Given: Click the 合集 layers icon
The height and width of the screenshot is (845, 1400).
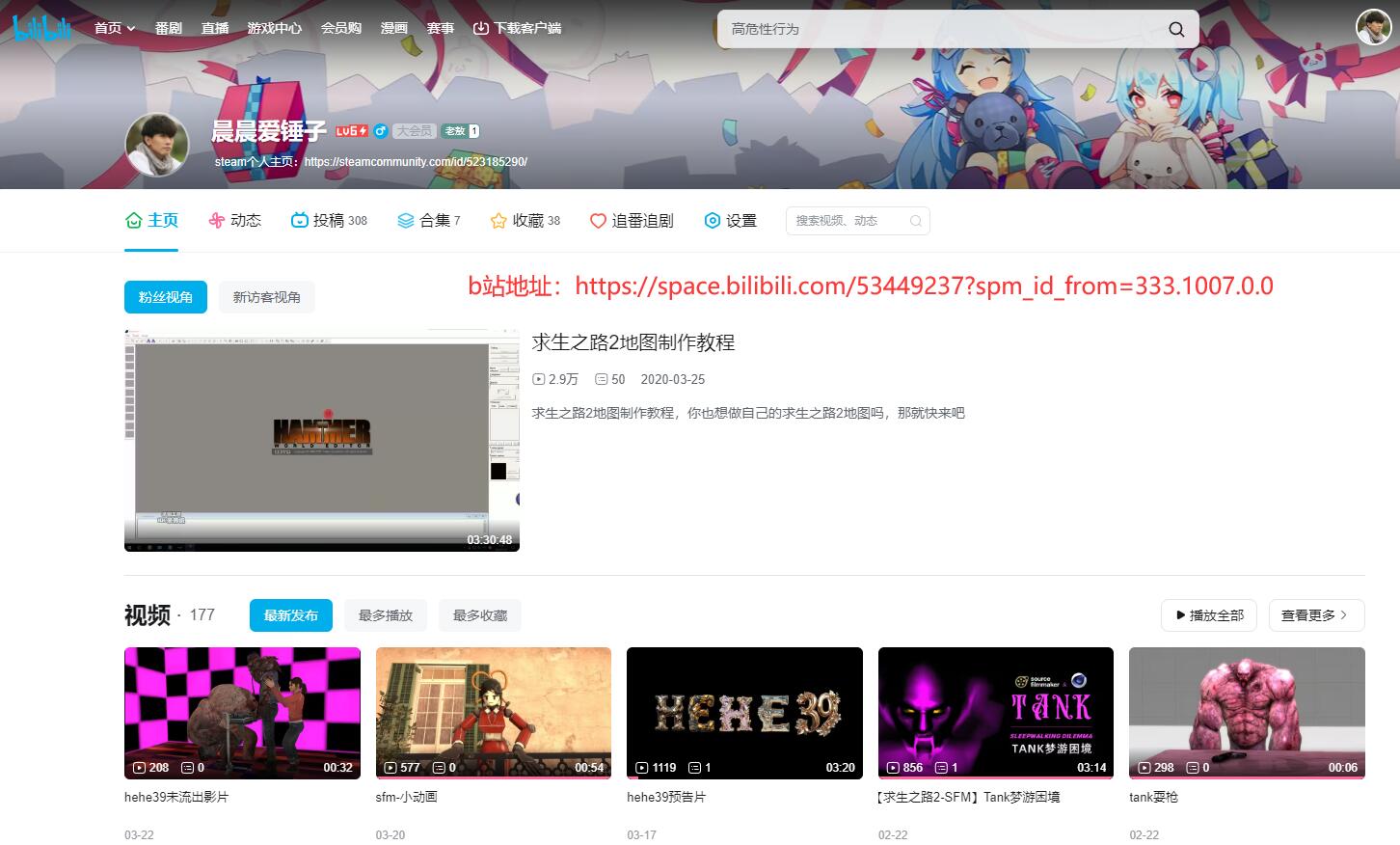Looking at the screenshot, I should (406, 221).
